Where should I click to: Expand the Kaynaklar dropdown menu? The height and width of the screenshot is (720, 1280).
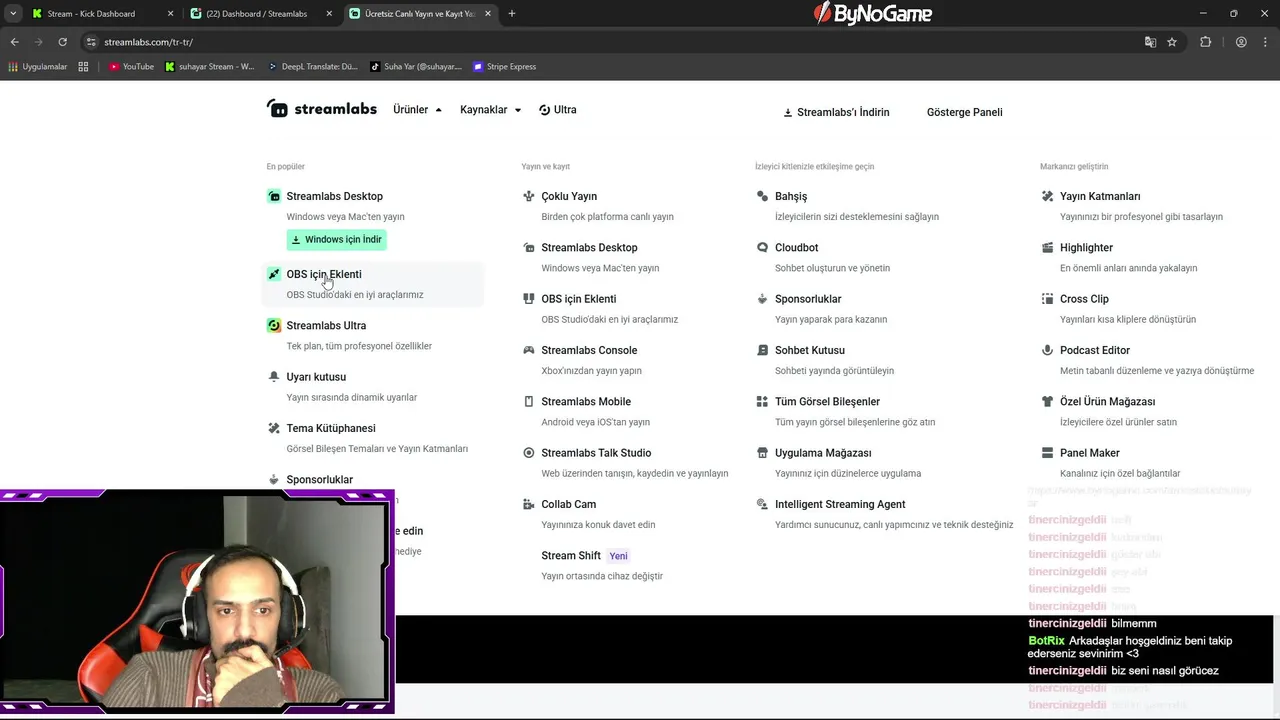coord(490,110)
